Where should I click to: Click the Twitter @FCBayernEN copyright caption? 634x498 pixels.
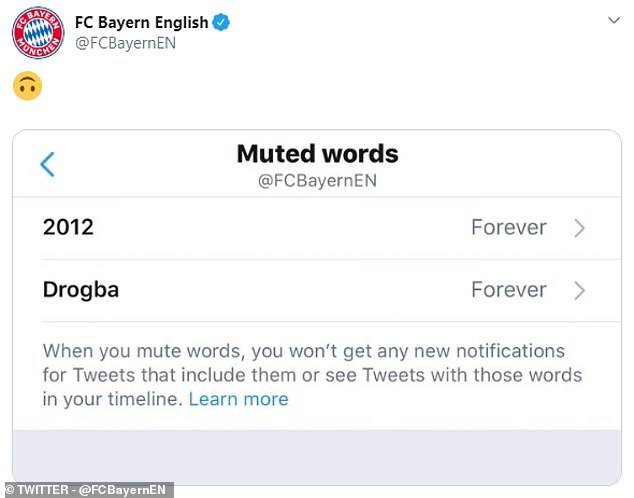(89, 490)
